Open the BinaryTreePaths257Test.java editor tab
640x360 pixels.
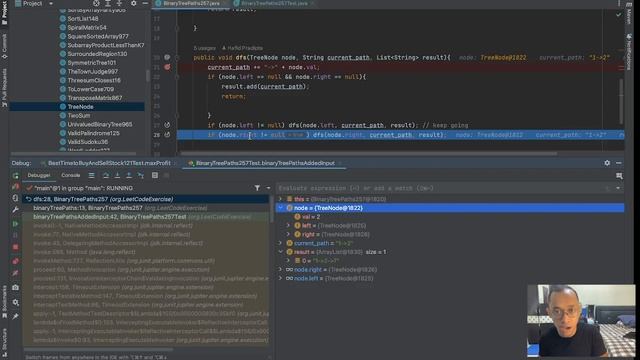[x=274, y=3]
